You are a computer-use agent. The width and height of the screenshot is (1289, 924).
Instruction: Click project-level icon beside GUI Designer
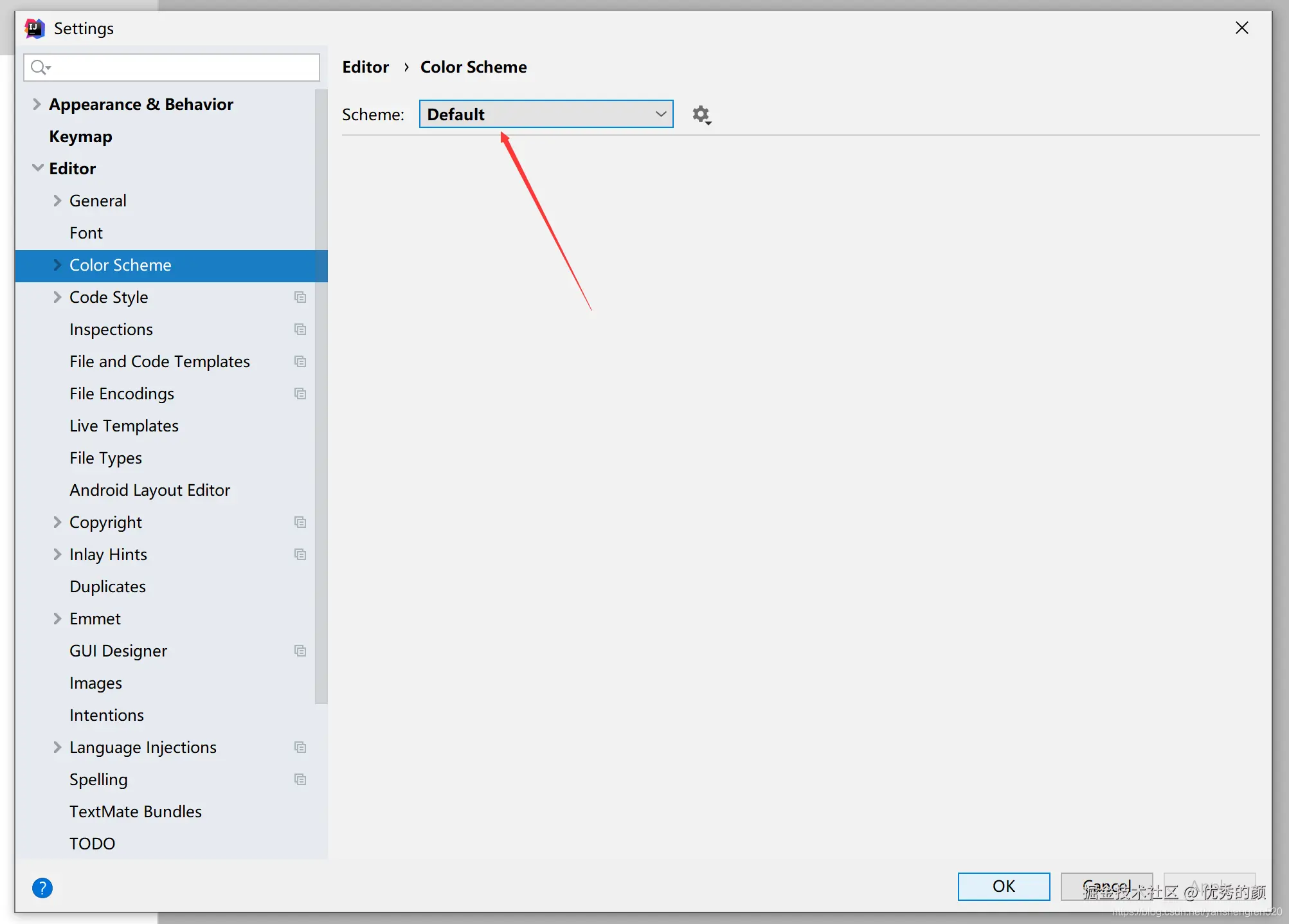[x=300, y=651]
